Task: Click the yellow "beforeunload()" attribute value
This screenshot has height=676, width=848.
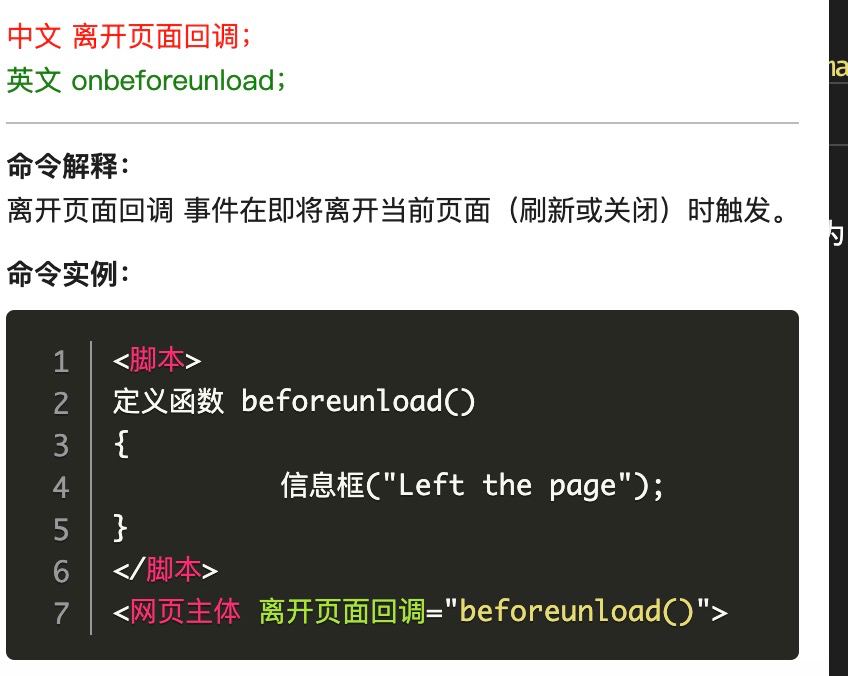Action: [578, 612]
